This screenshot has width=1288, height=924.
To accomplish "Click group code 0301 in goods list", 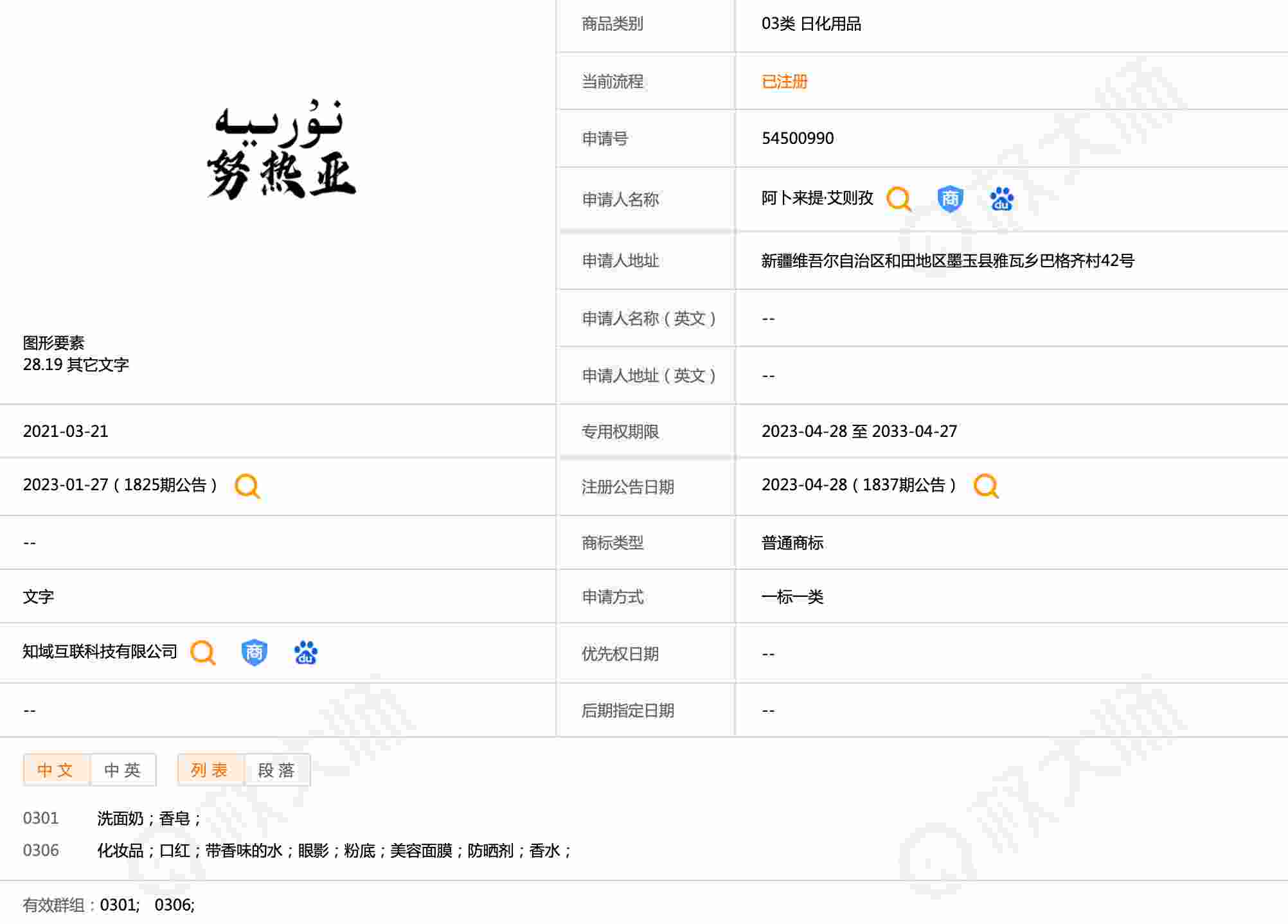I will [40, 819].
